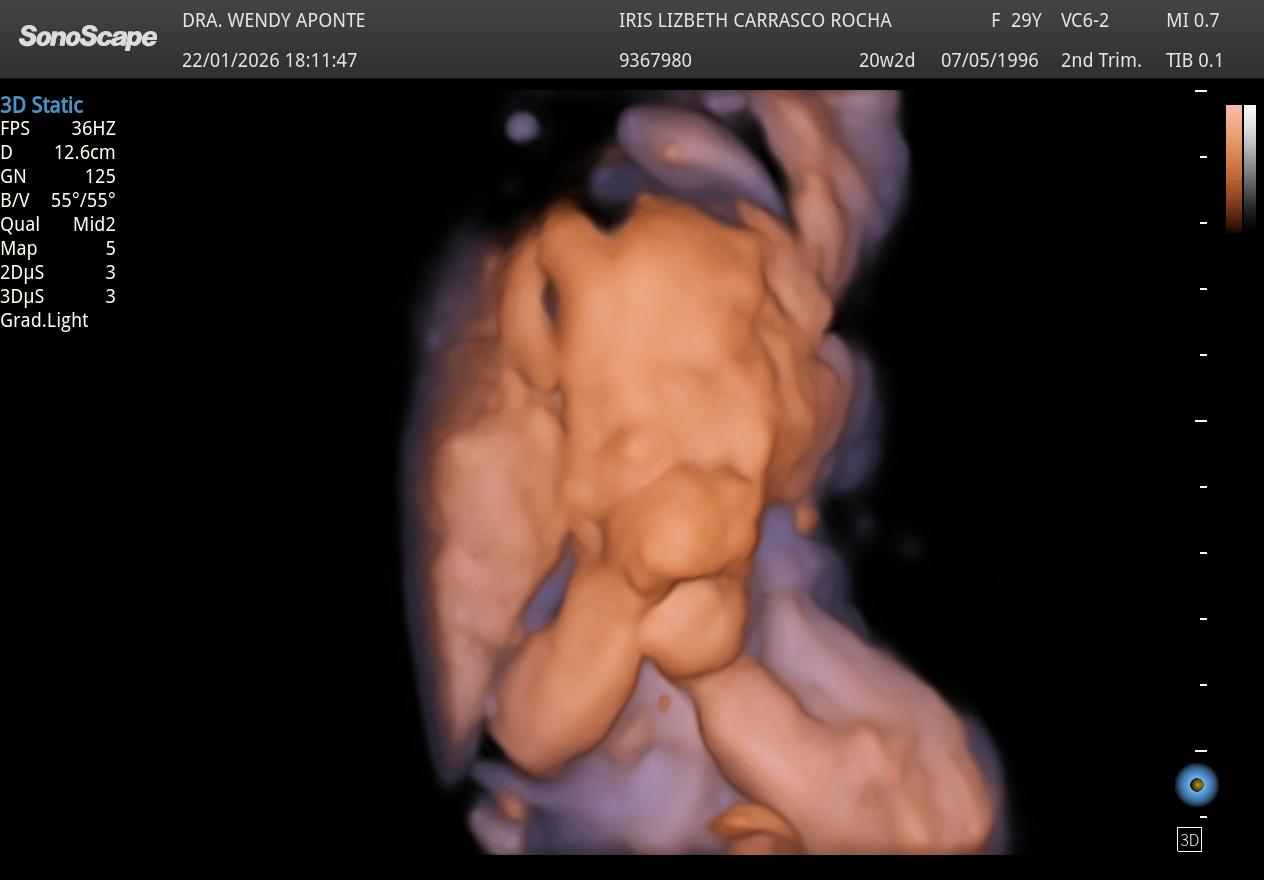Image resolution: width=1264 pixels, height=880 pixels.
Task: Click the FPS 36HZ frame rate readout
Action: click(58, 128)
